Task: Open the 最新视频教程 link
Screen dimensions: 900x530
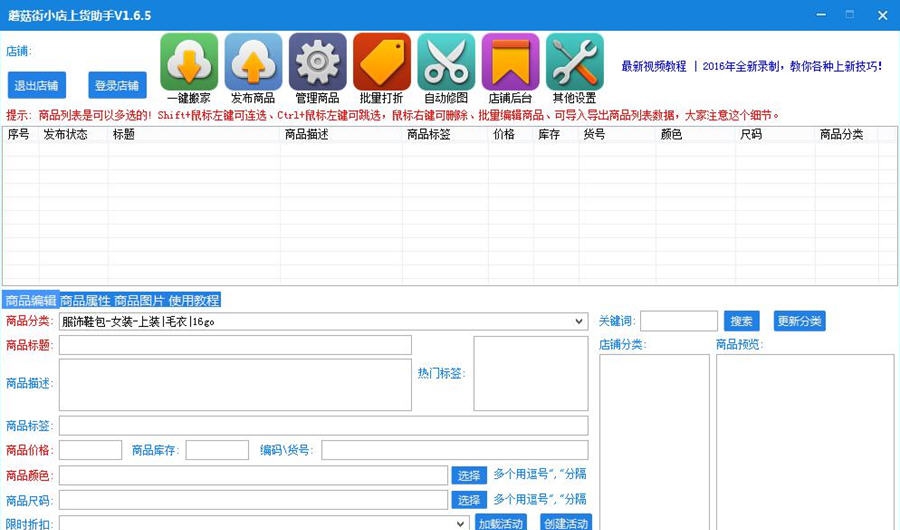Action: point(654,67)
